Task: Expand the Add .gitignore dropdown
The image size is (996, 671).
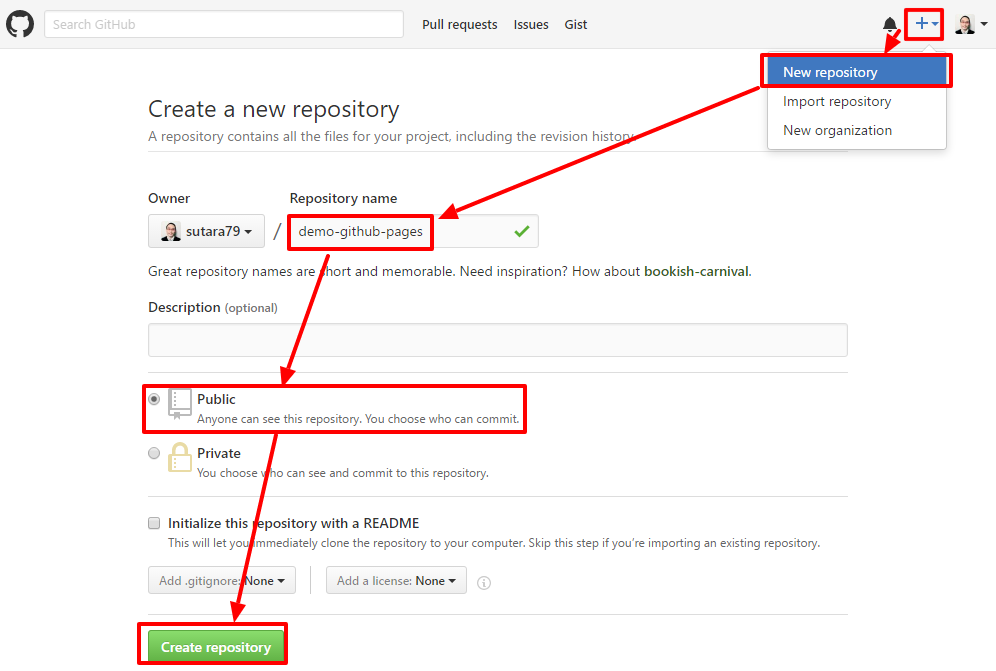Action: 222,580
